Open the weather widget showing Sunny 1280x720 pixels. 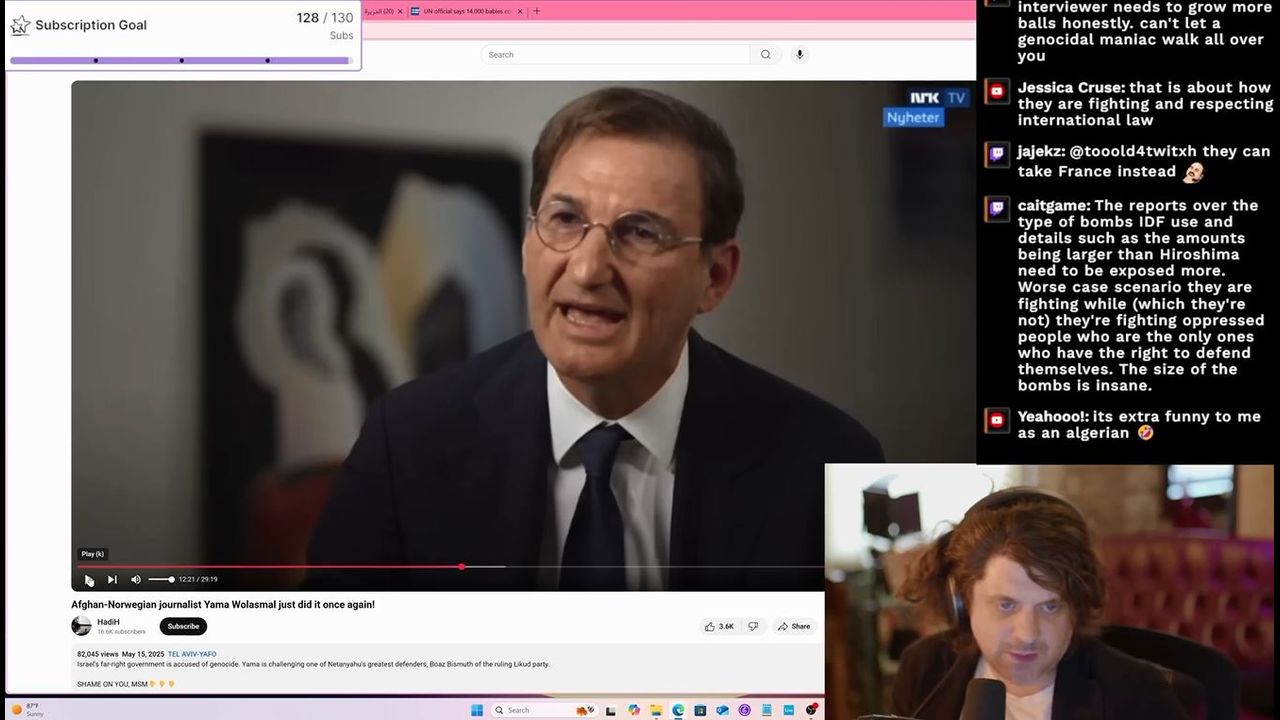[28, 710]
